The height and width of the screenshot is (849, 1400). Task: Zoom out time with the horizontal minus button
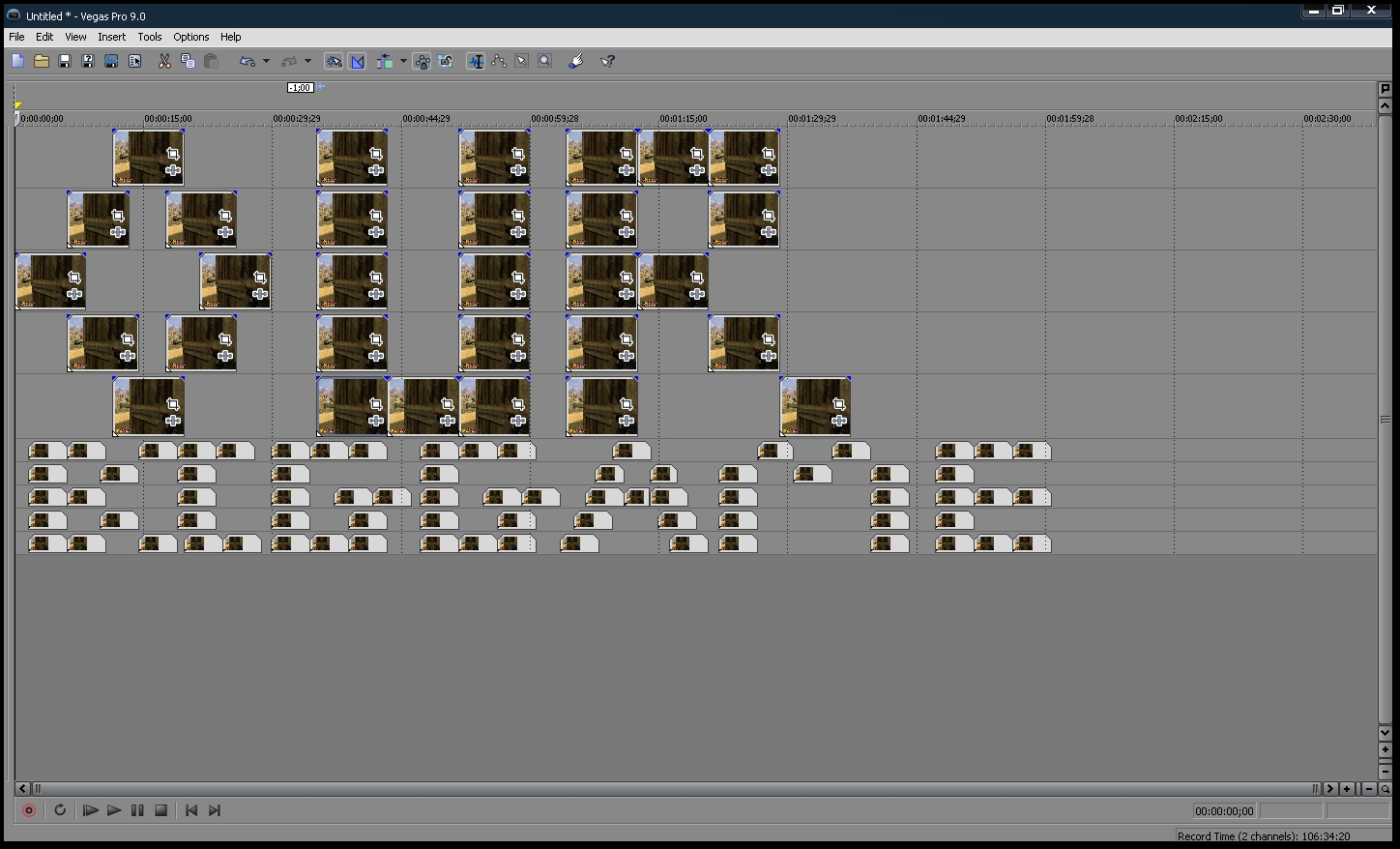pos(1368,789)
